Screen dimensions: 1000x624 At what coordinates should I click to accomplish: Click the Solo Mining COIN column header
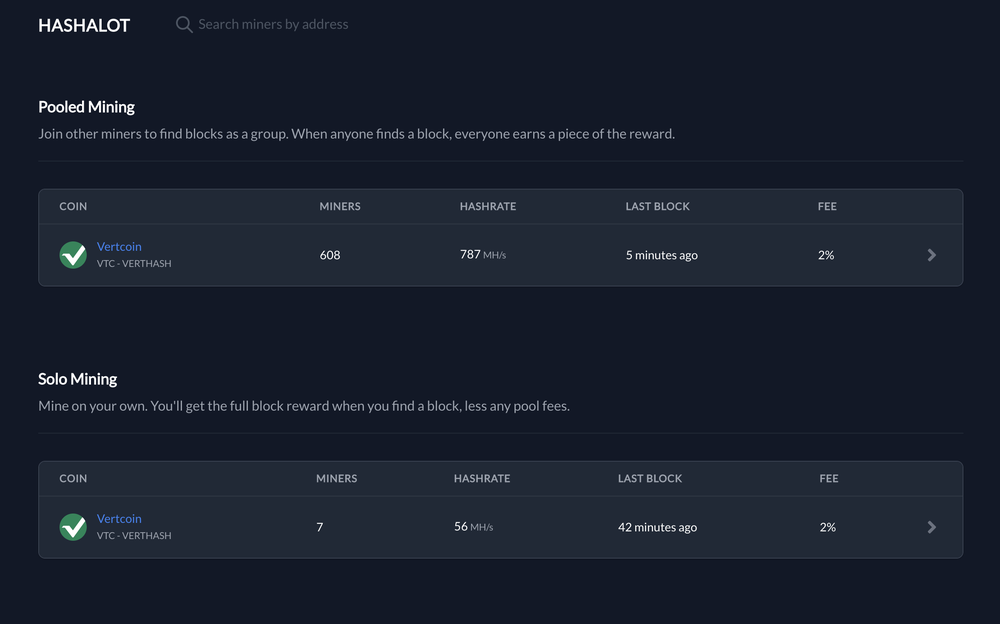click(x=73, y=479)
